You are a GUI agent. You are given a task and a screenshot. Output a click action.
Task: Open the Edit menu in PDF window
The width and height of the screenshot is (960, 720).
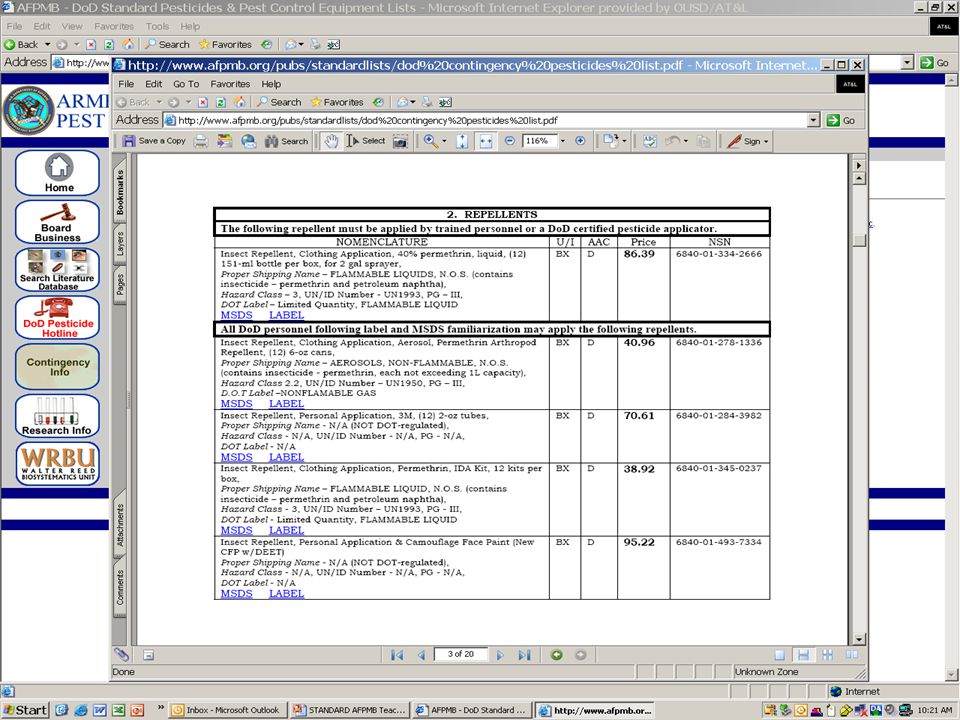tap(153, 84)
